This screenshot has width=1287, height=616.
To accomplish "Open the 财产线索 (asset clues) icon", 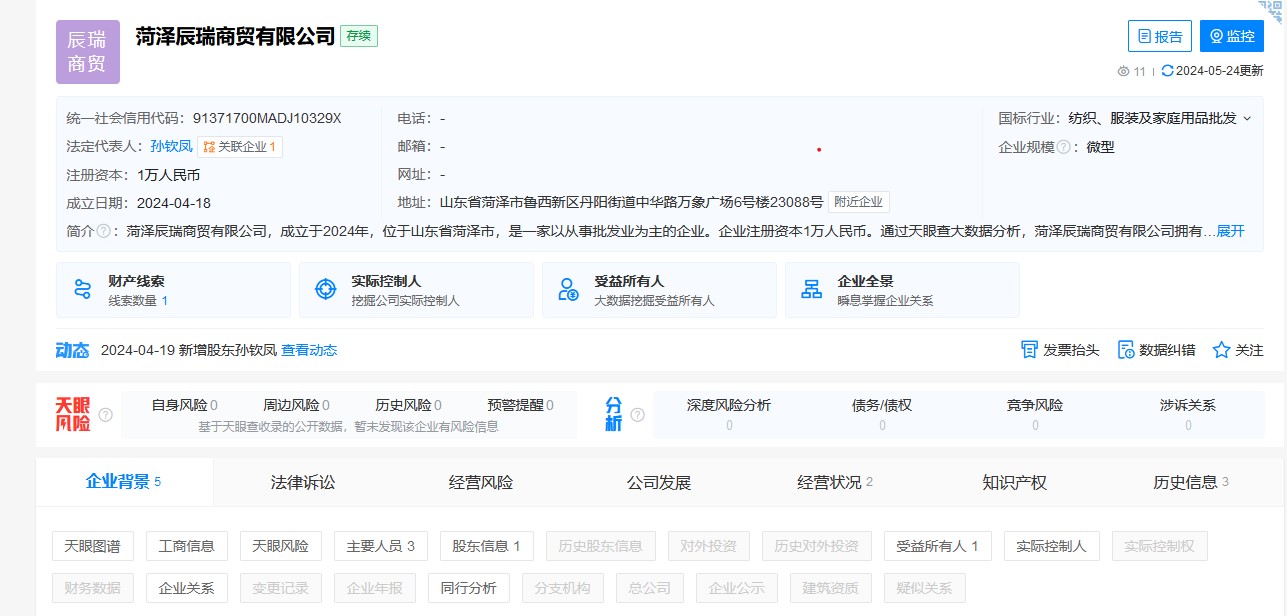I will pyautogui.click(x=83, y=289).
